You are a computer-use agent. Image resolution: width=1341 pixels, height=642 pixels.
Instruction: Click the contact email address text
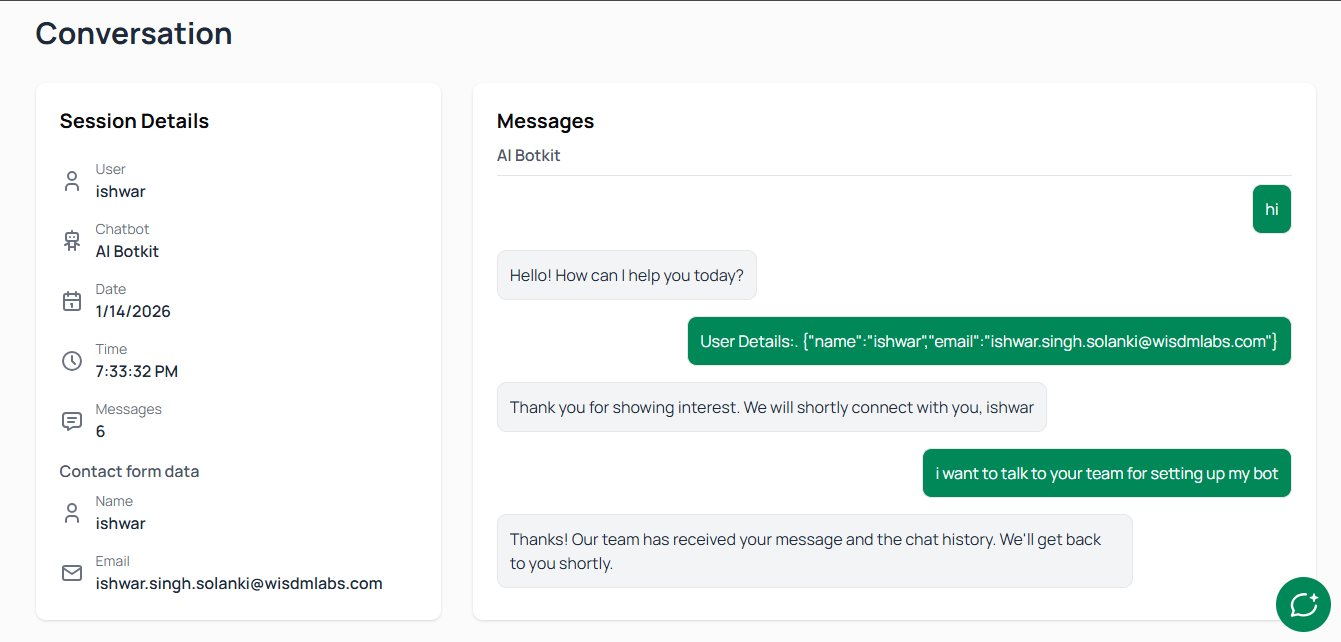[239, 583]
